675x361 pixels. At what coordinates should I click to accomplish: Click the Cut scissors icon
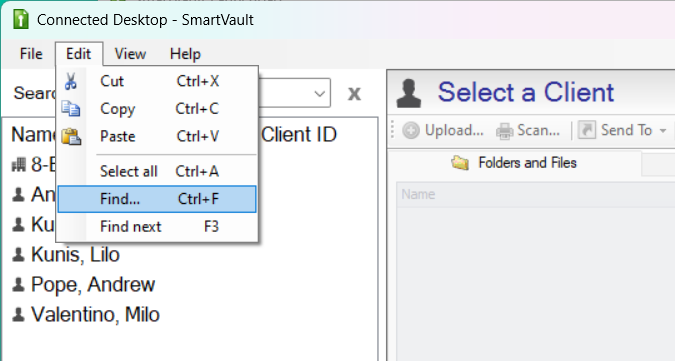click(71, 81)
